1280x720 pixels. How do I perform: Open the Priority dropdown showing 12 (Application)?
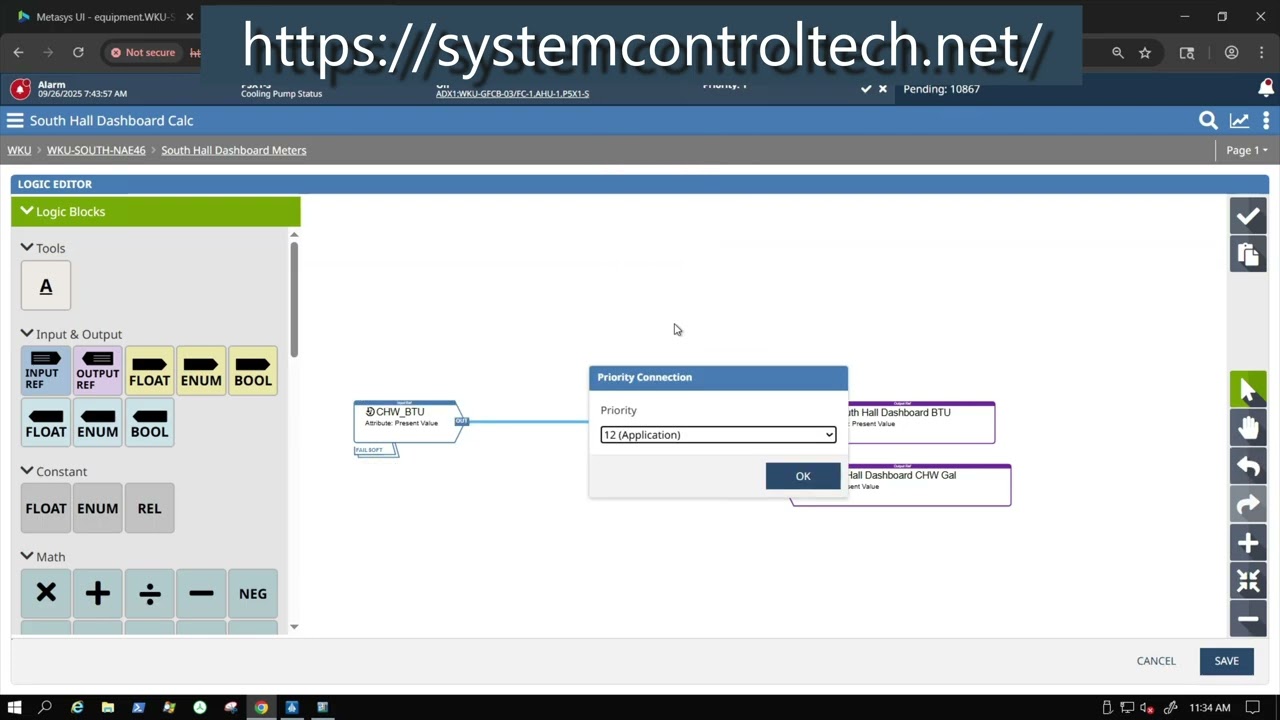pyautogui.click(x=718, y=435)
